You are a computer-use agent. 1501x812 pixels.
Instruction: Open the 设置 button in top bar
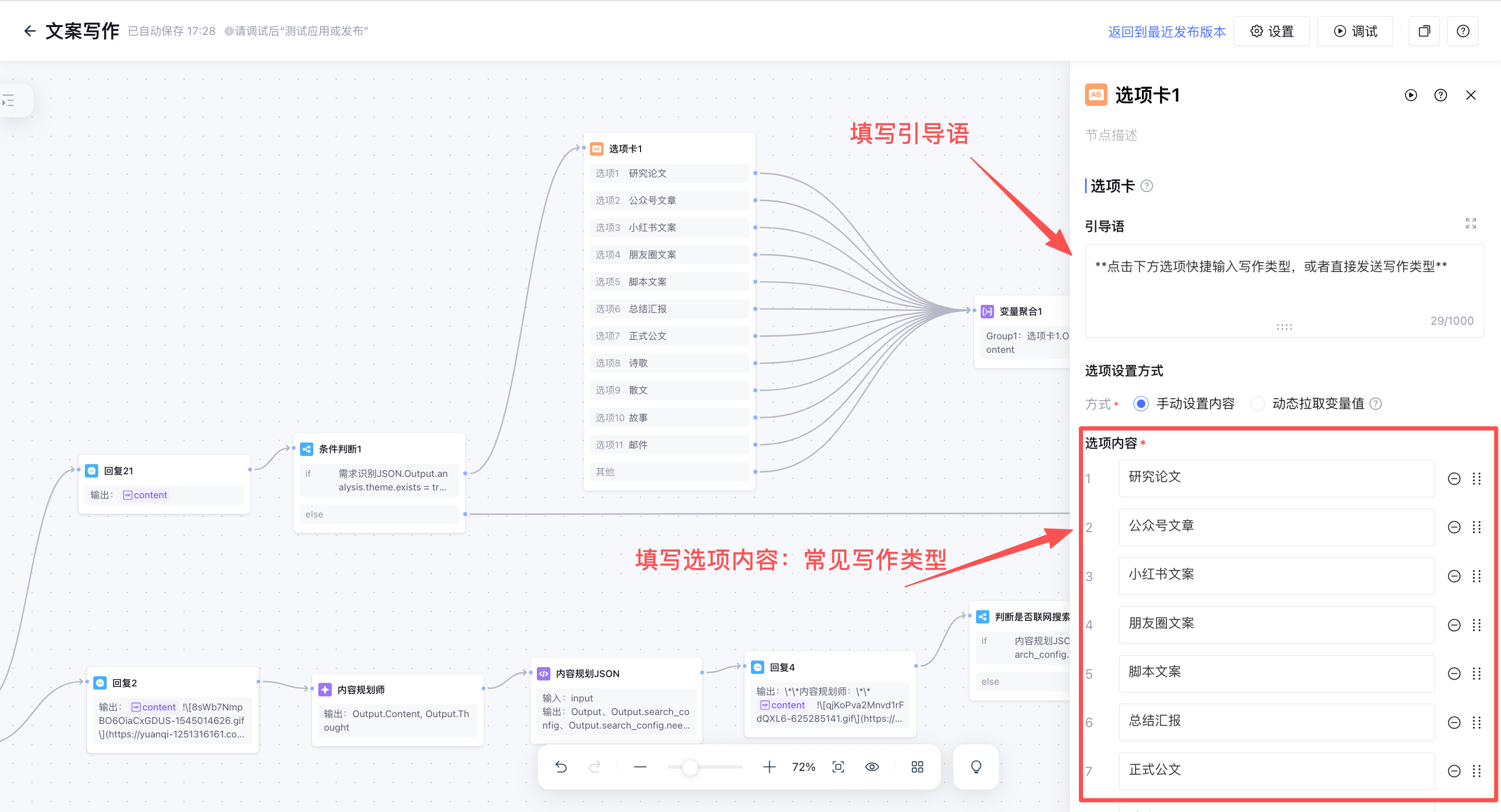1272,31
